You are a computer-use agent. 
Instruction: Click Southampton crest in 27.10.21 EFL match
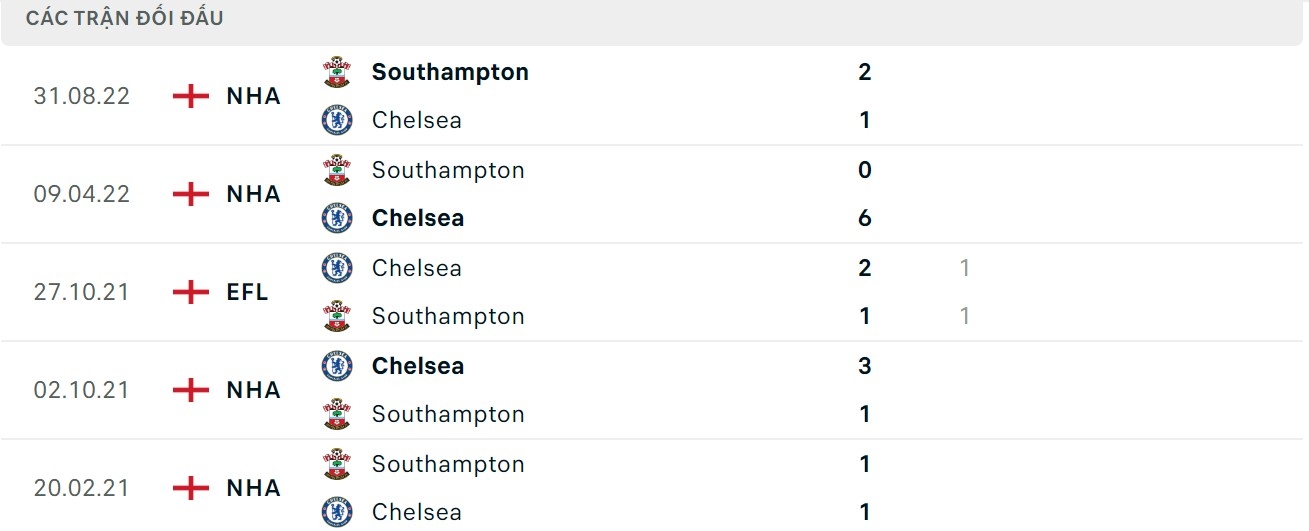tap(337, 316)
